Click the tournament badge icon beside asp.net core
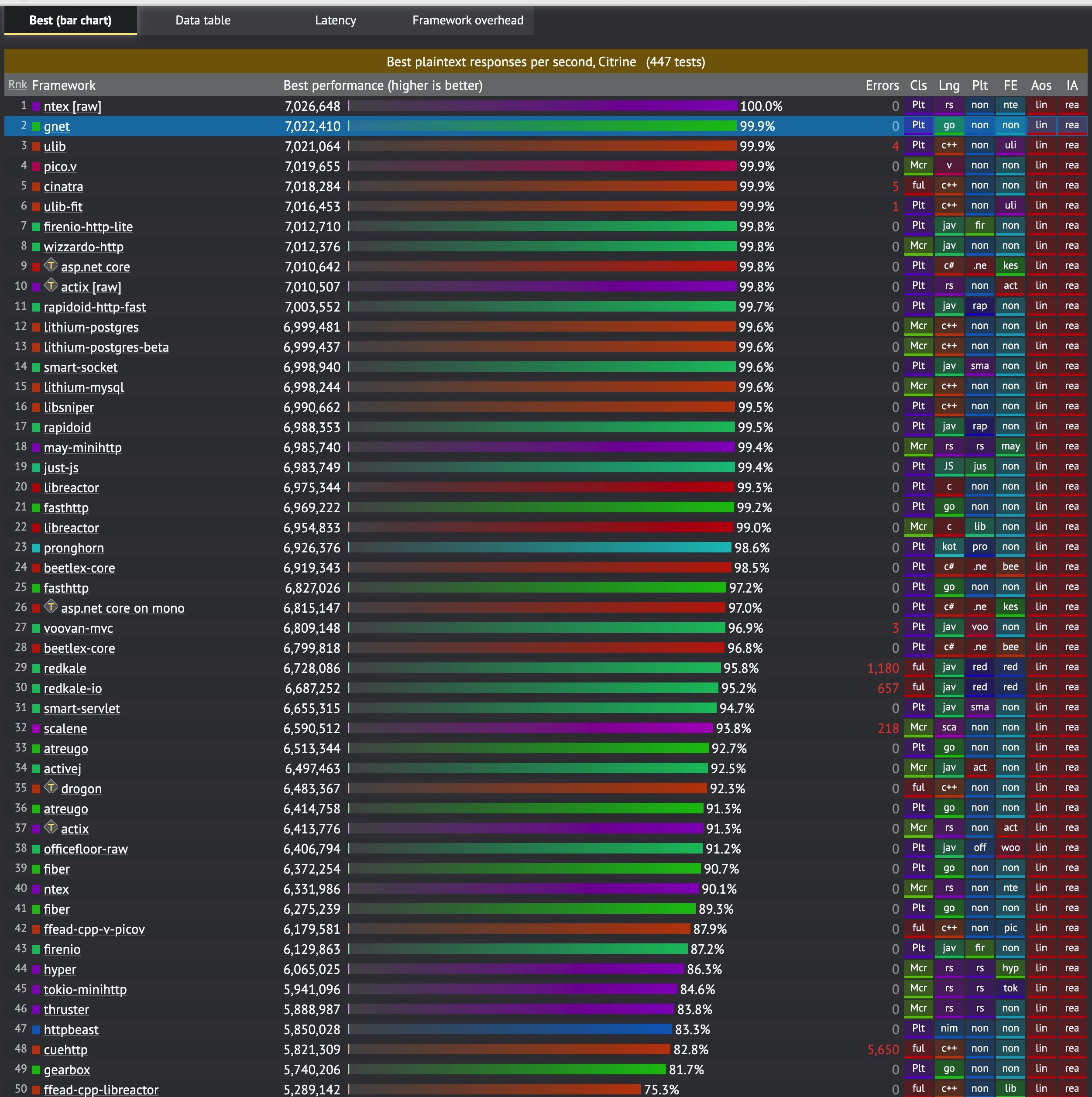Image resolution: width=1092 pixels, height=1097 pixels. coord(51,265)
